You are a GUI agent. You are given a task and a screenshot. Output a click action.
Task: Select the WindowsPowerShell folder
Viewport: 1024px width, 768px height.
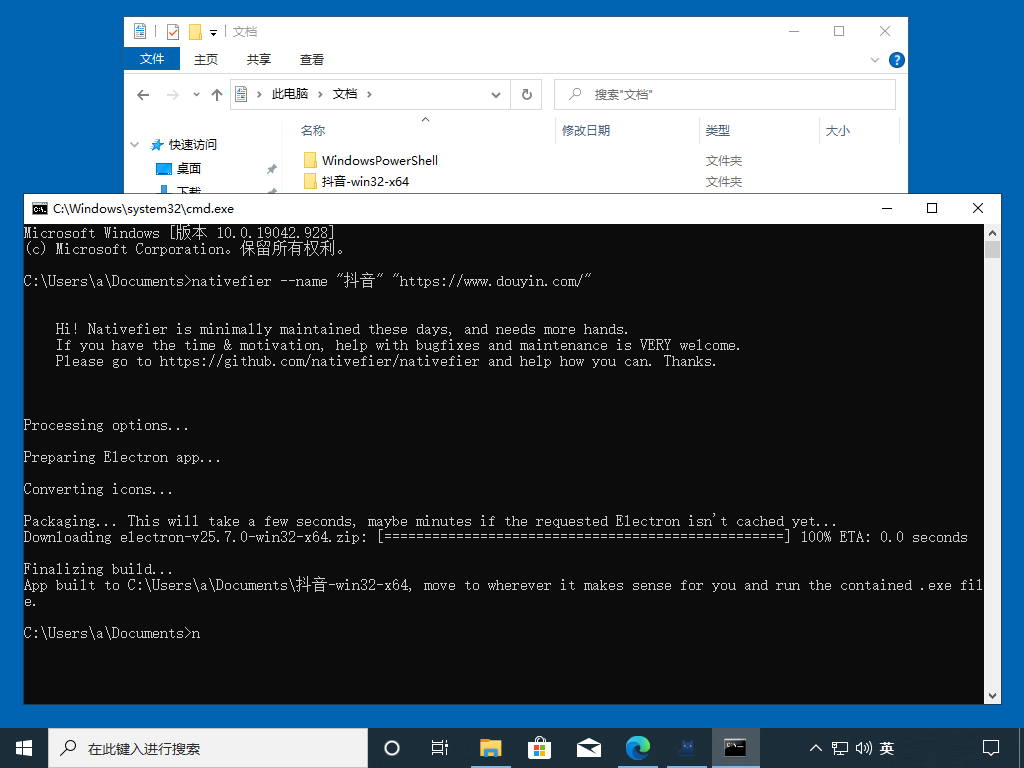click(379, 161)
